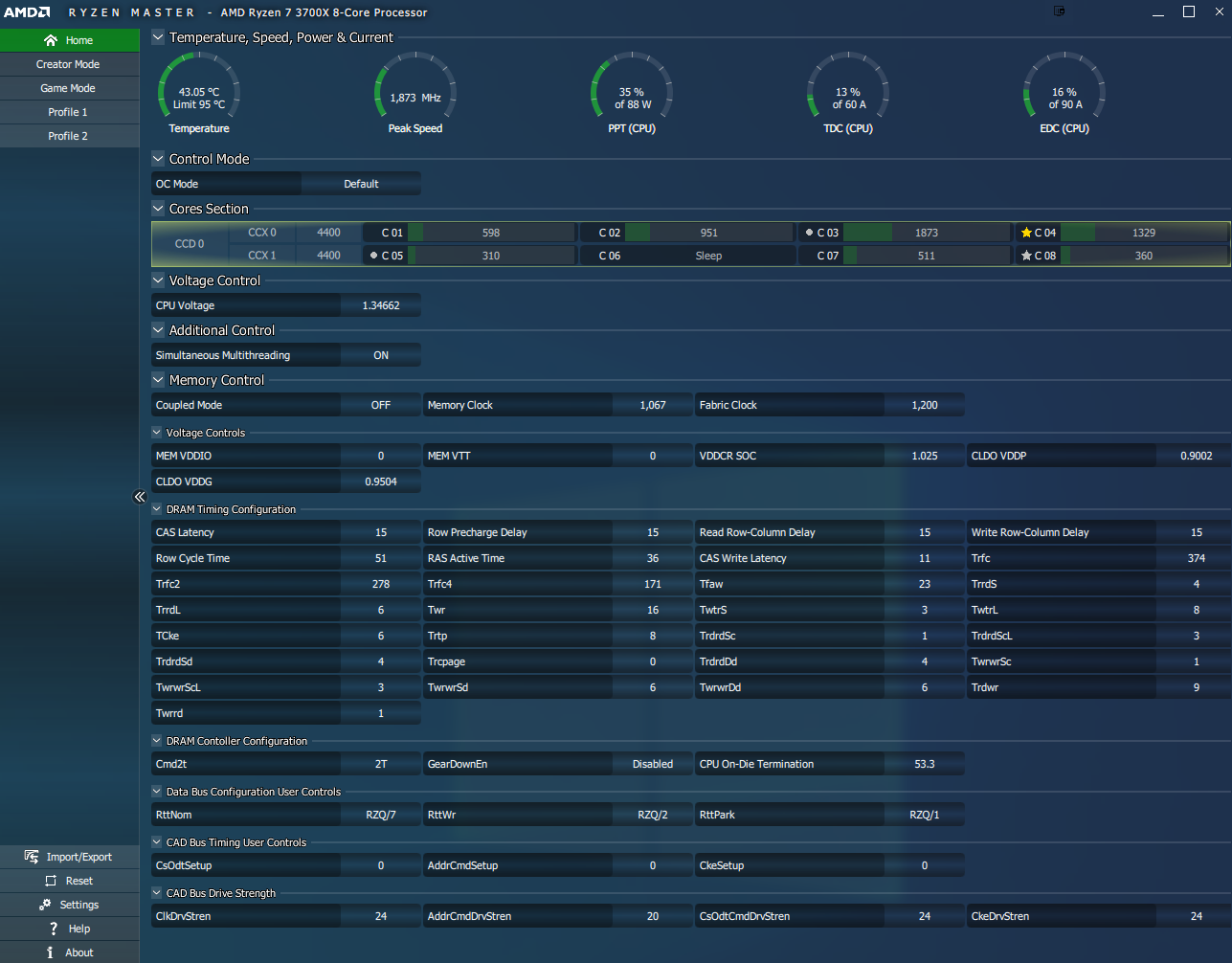Click Fabric Clock value 1,200
Image resolution: width=1232 pixels, height=963 pixels.
[x=925, y=405]
